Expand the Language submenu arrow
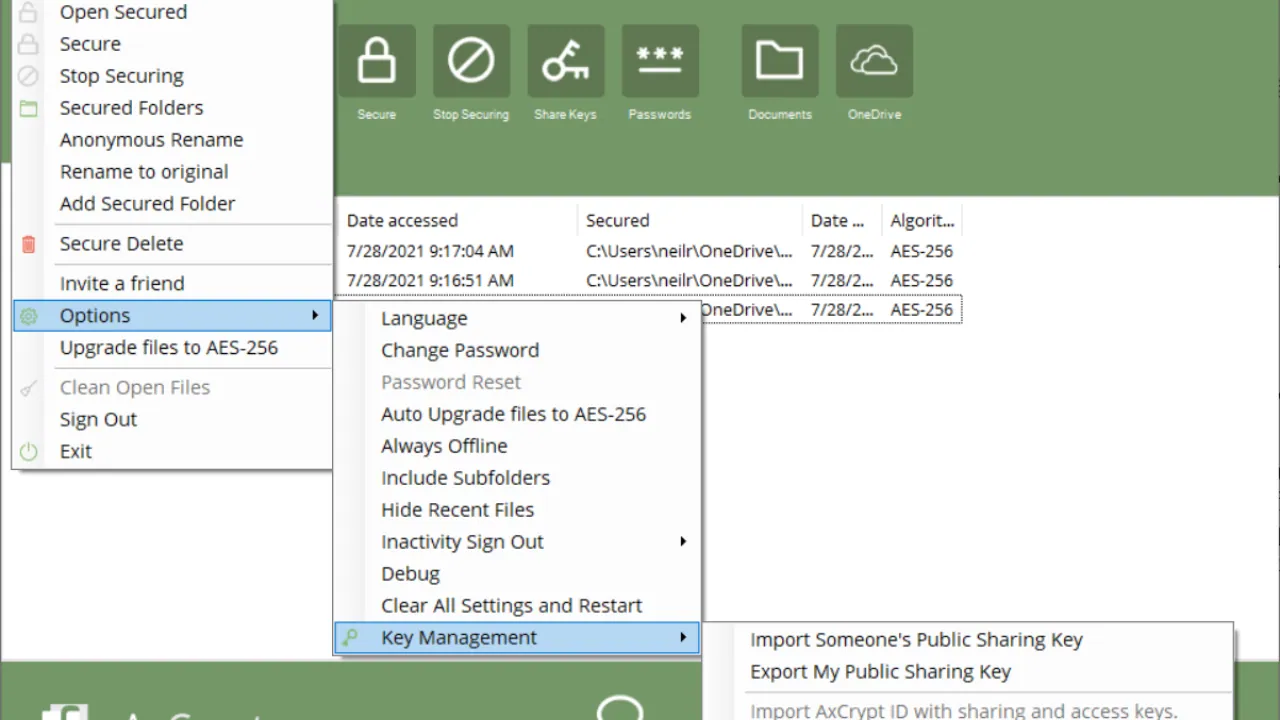The width and height of the screenshot is (1280, 720). 683,318
